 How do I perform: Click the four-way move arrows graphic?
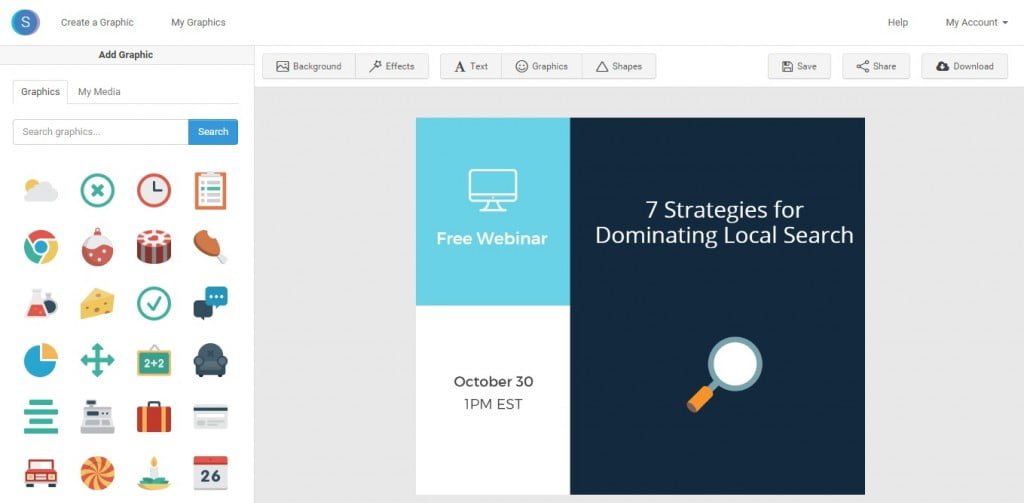coord(97,360)
